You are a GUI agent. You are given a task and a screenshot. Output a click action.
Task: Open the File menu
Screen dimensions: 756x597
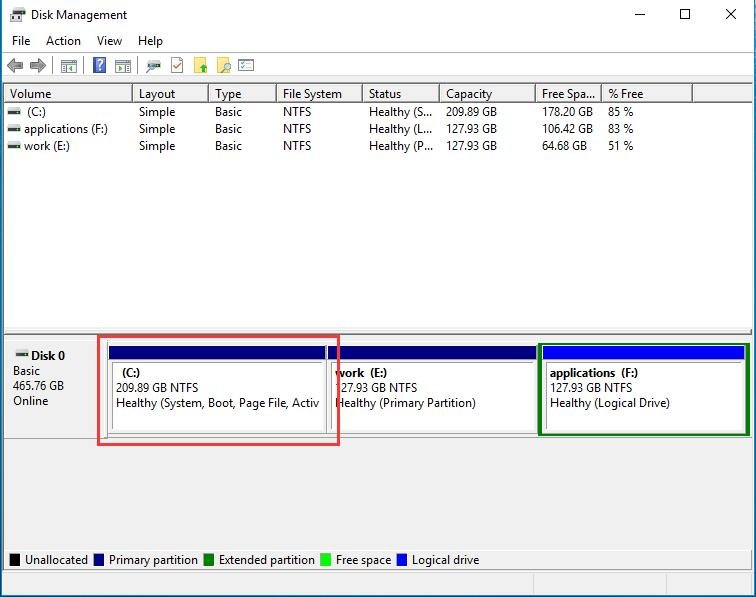[21, 41]
